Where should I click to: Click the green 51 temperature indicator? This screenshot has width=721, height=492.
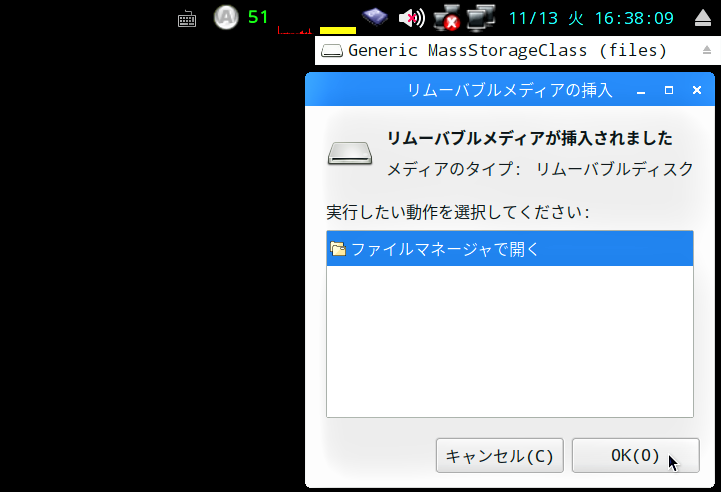click(x=258, y=17)
